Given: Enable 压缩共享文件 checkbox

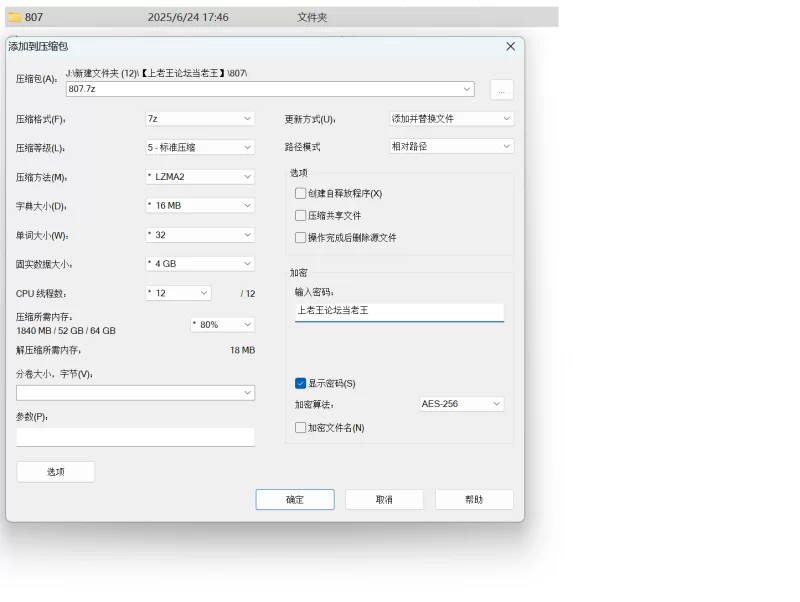Looking at the screenshot, I should click(301, 215).
